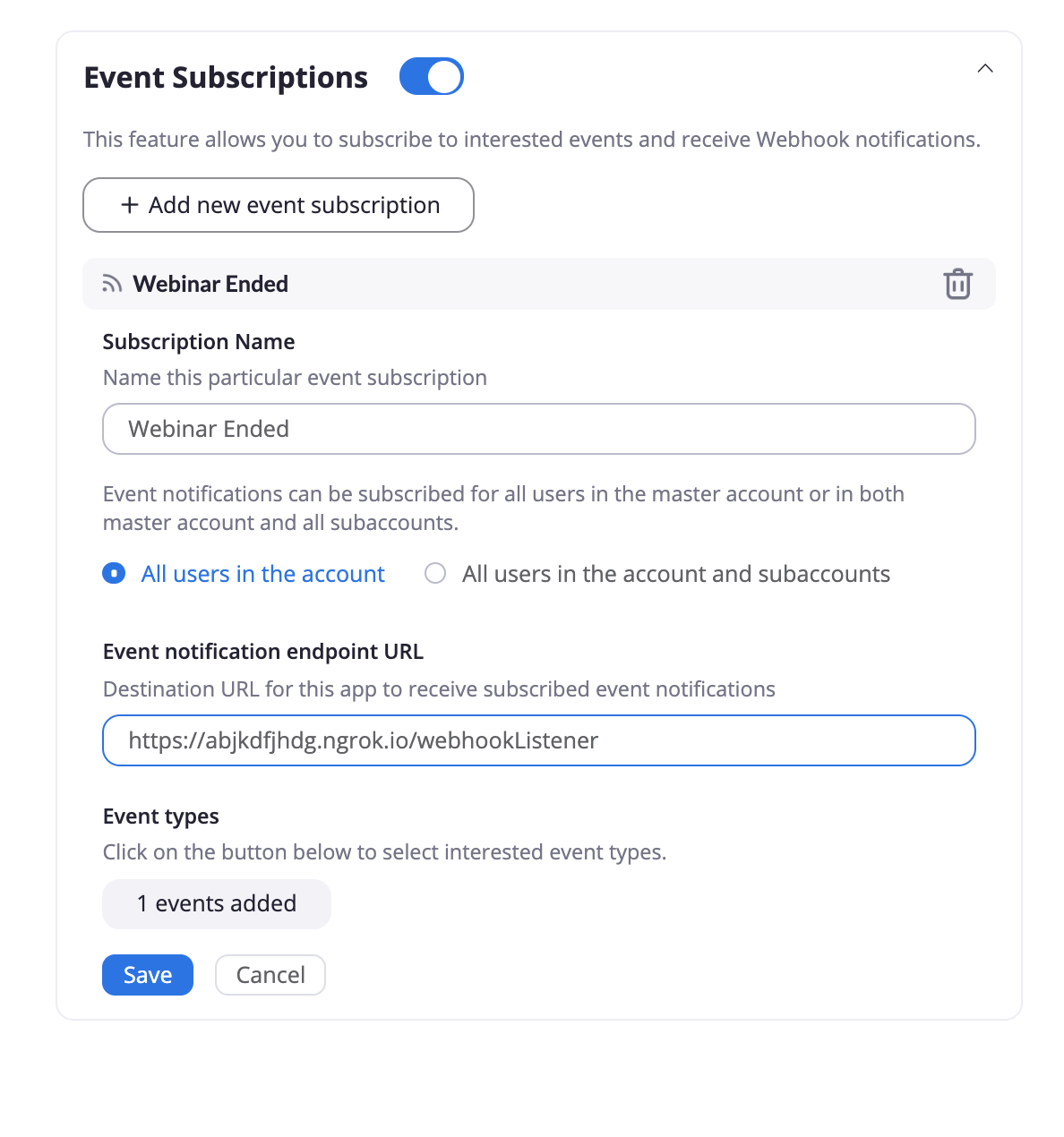Image resolution: width=1064 pixels, height=1137 pixels.
Task: Select the 'All users in the account' radio button
Action: point(114,573)
